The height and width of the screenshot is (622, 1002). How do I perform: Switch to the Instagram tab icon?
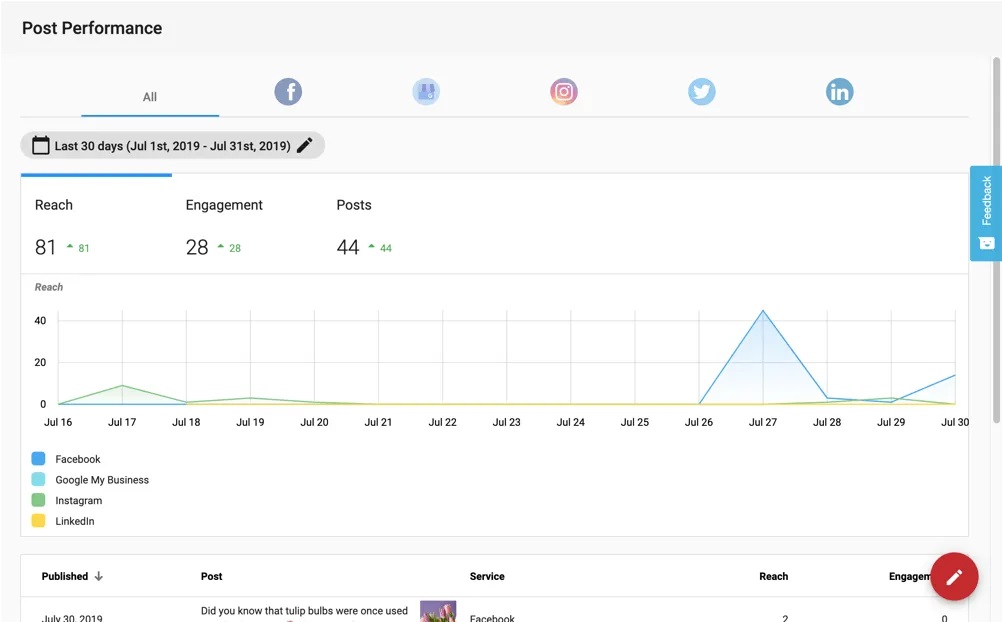[x=564, y=92]
